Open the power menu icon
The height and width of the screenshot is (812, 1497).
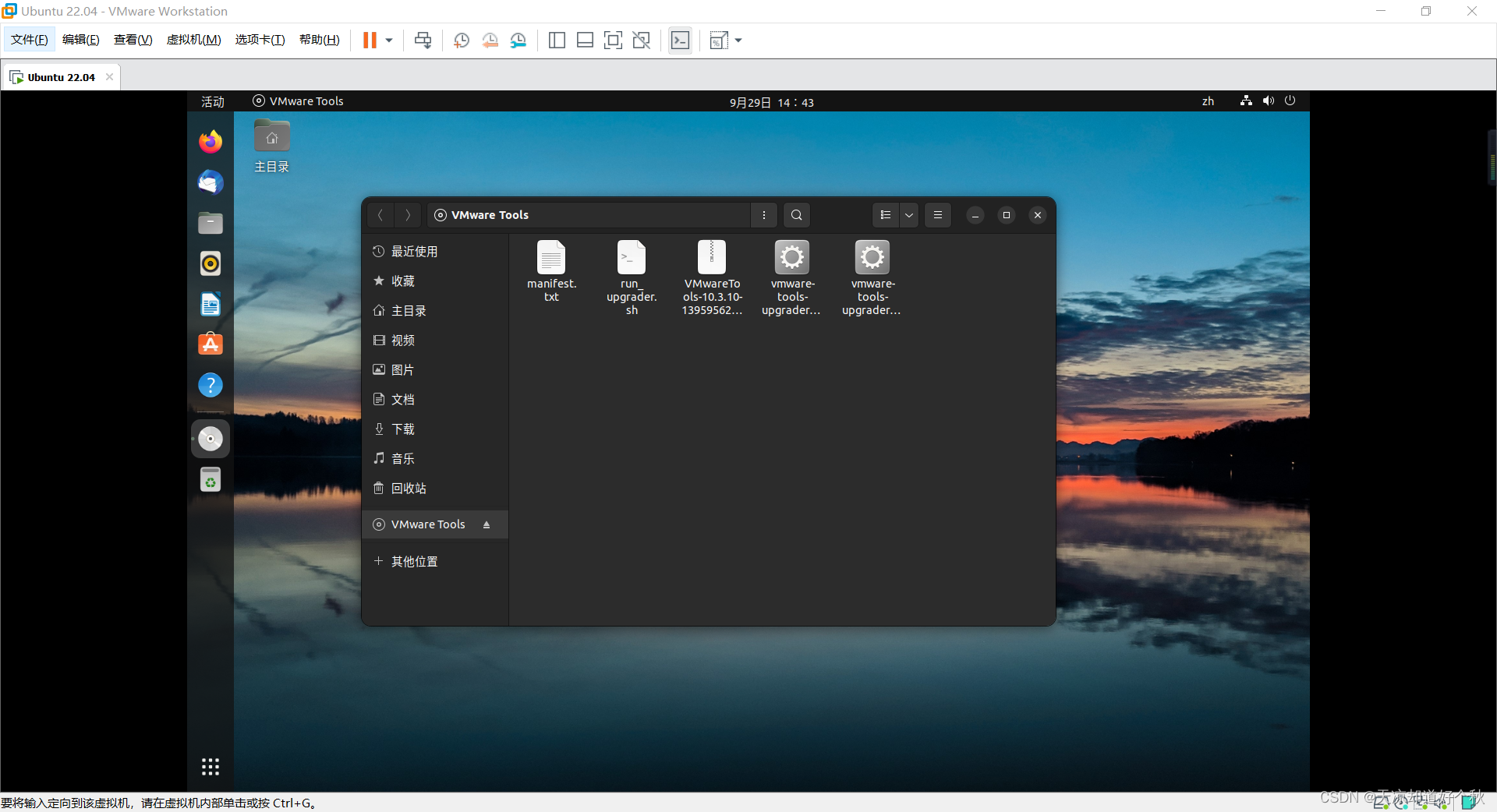click(x=1290, y=101)
